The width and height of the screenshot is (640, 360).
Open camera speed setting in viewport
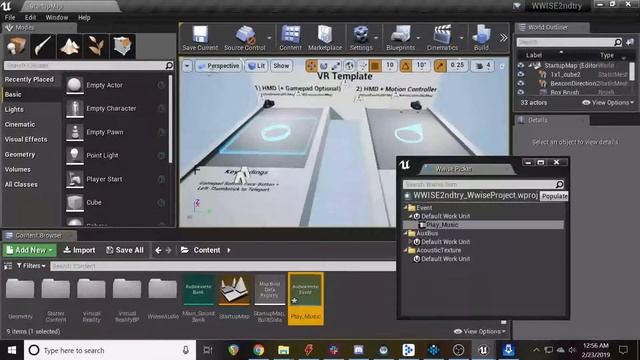(483, 66)
